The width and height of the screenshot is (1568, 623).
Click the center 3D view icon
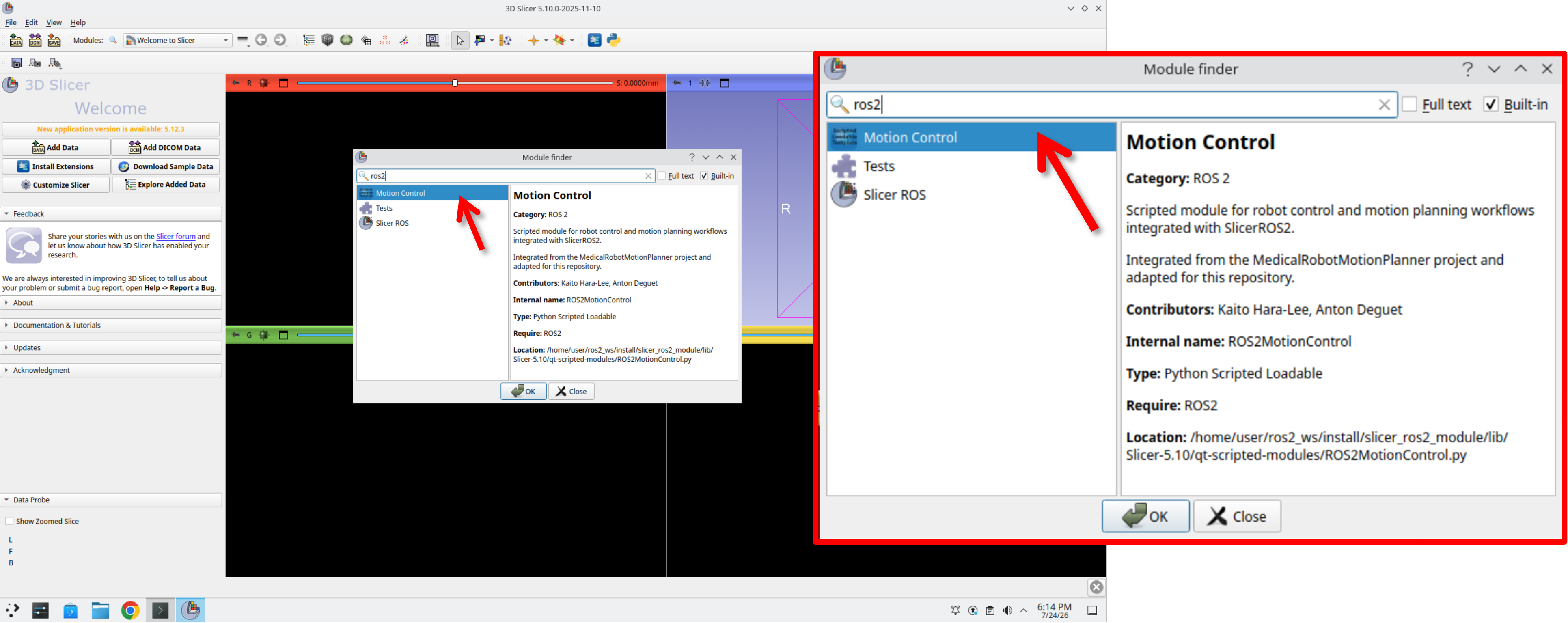705,83
